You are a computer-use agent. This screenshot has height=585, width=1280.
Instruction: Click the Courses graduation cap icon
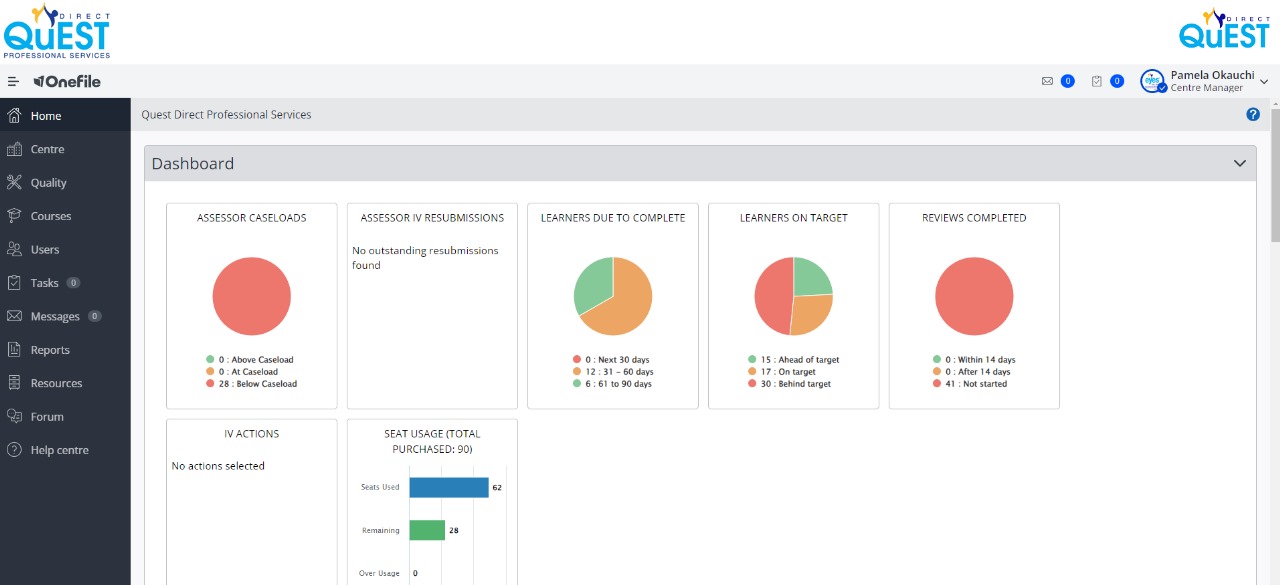pyautogui.click(x=14, y=215)
